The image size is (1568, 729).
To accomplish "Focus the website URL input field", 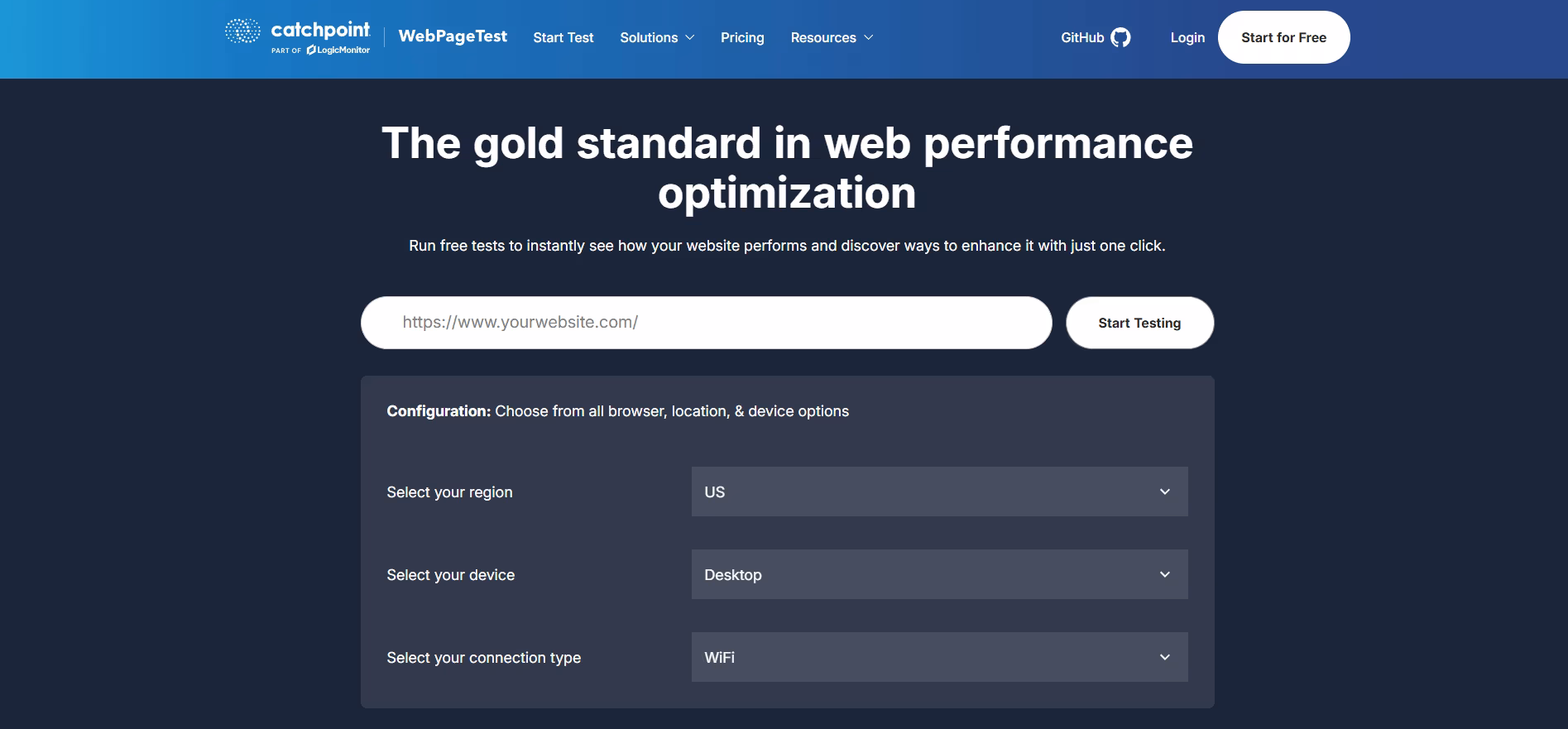I will [x=706, y=323].
